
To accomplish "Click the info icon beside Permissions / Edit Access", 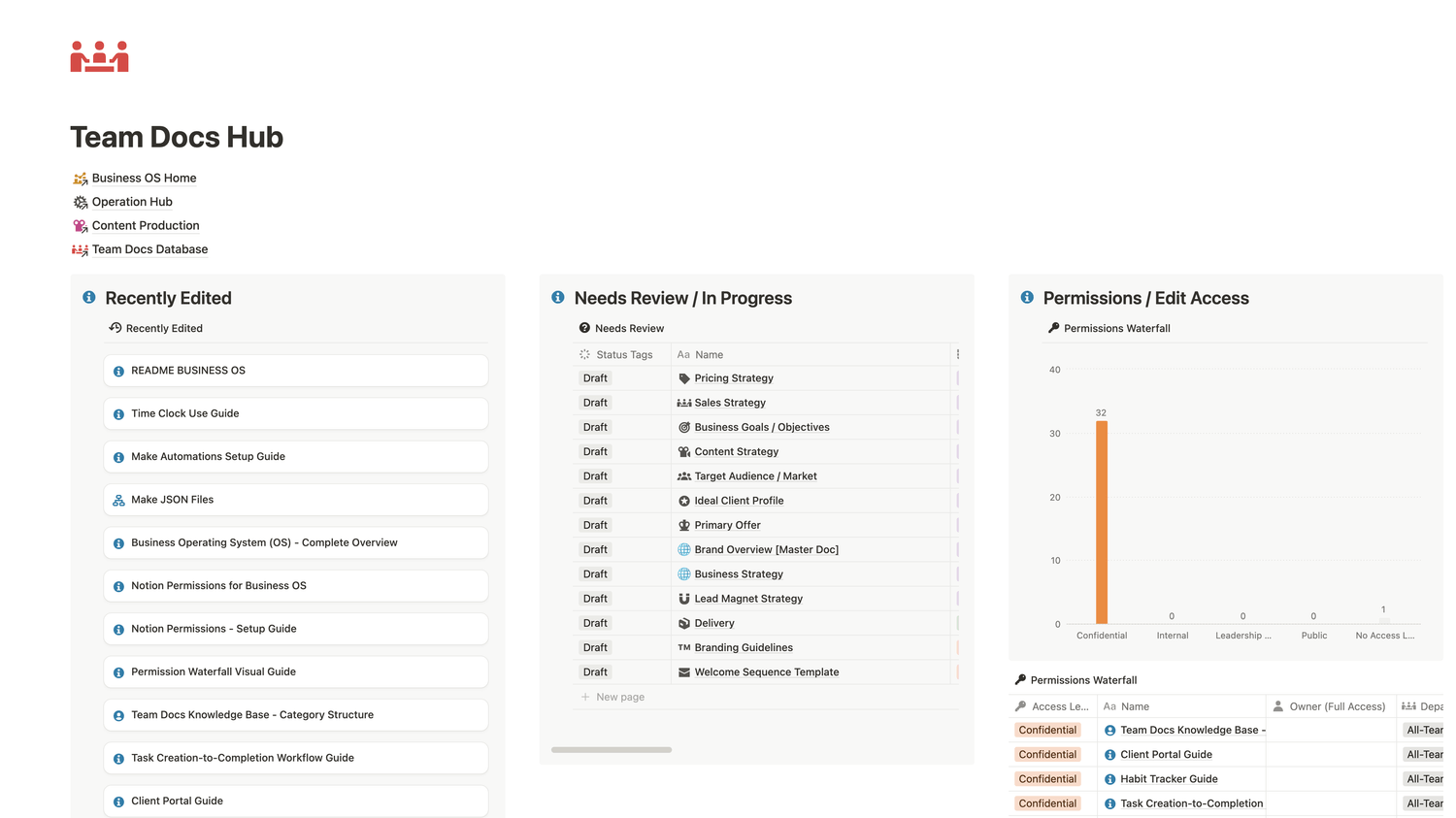I will coord(1027,298).
